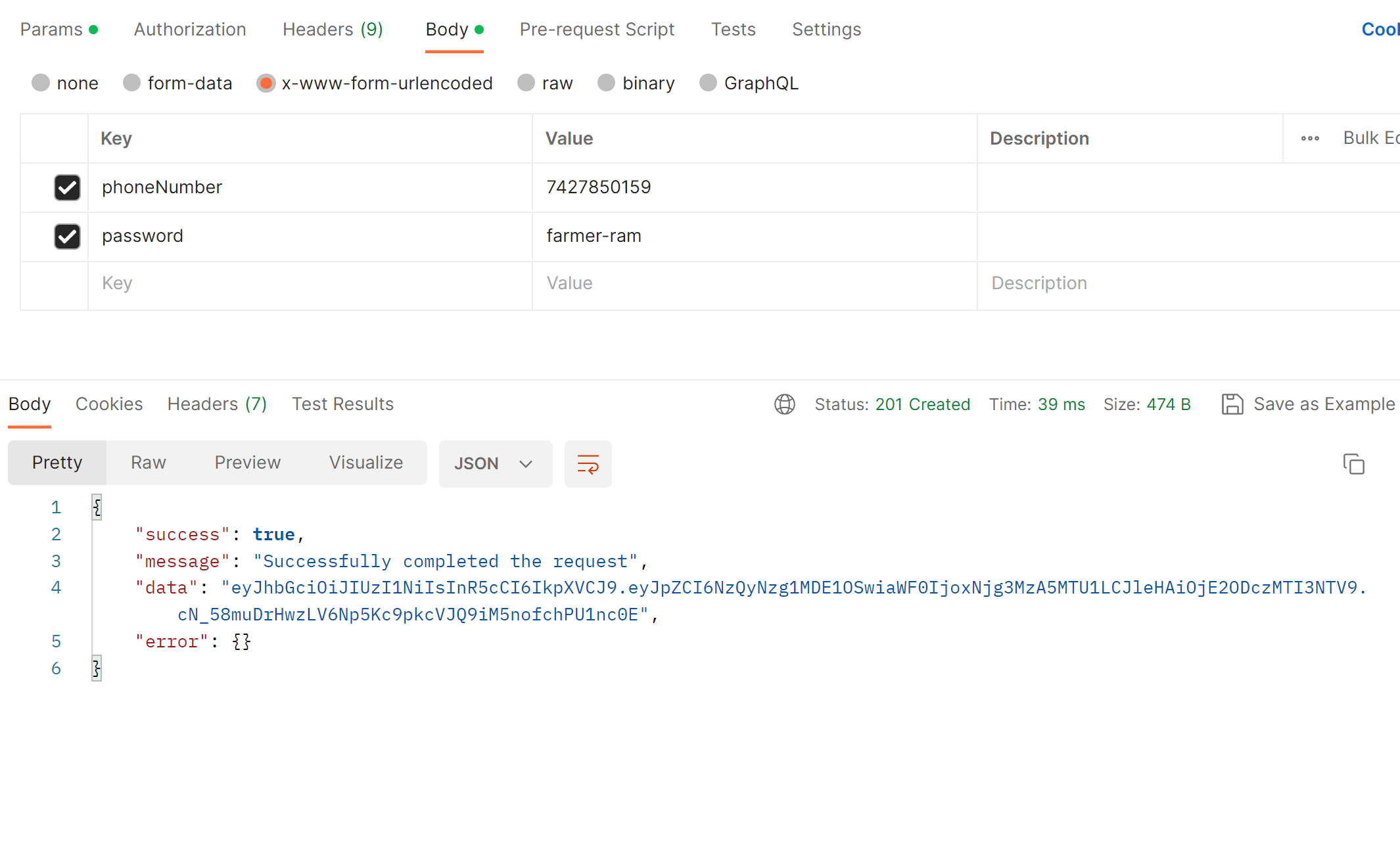Choose GraphQL body format
Viewport: 1400px width, 859px height.
click(708, 83)
